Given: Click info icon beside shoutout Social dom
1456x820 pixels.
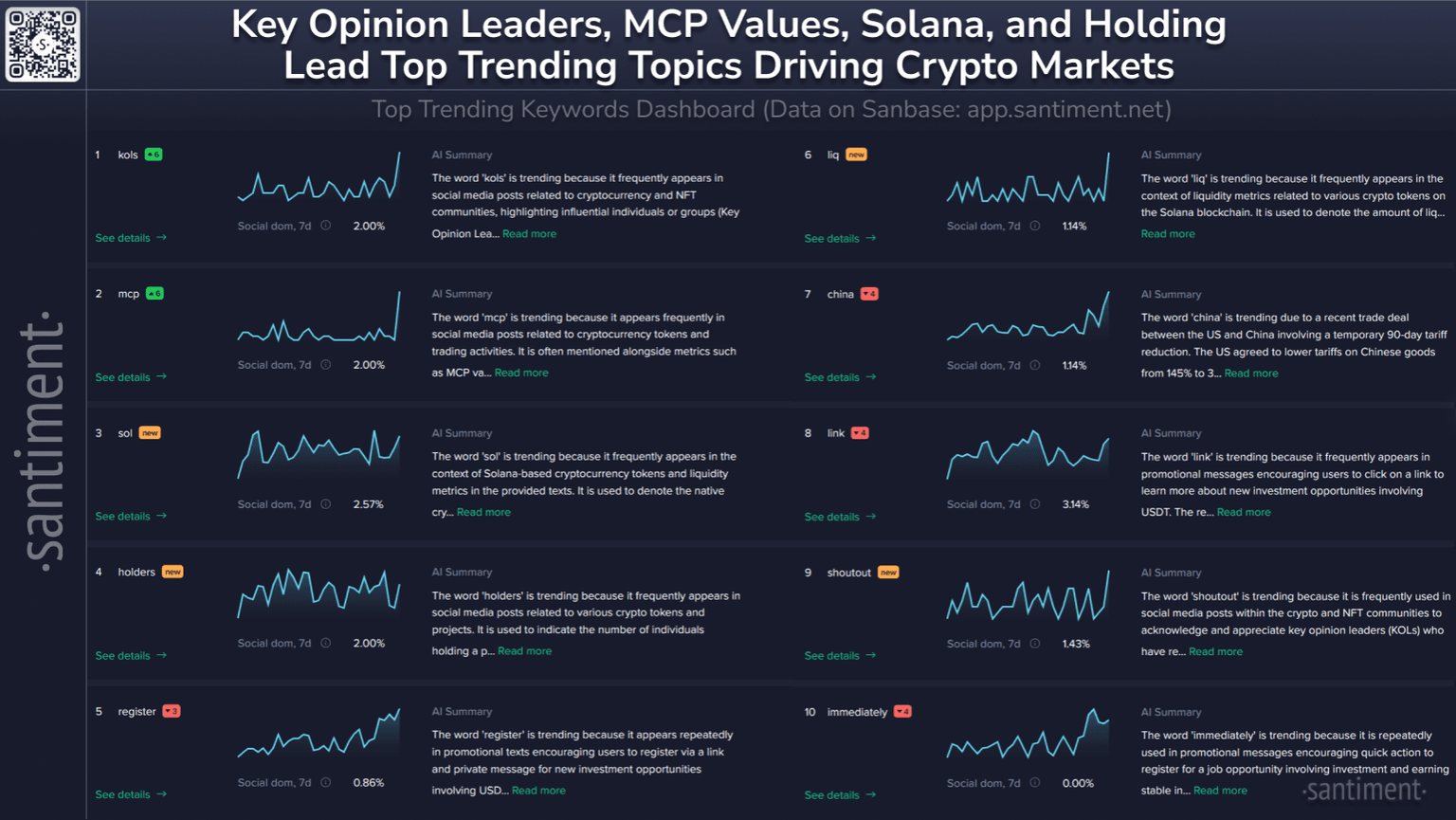Looking at the screenshot, I should click(1035, 644).
